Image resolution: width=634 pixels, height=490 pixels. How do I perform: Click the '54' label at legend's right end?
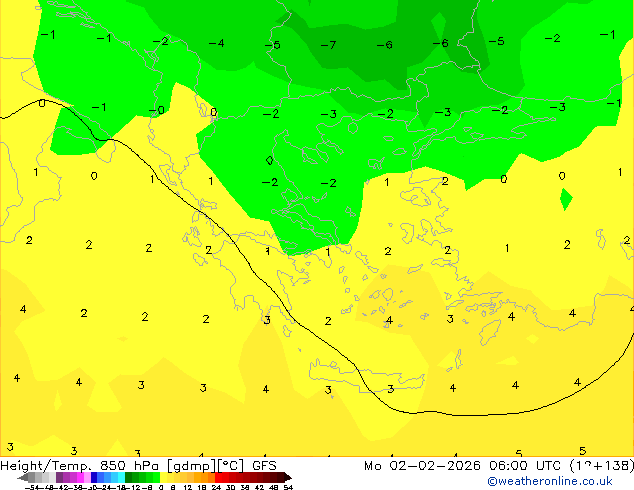tap(288, 487)
